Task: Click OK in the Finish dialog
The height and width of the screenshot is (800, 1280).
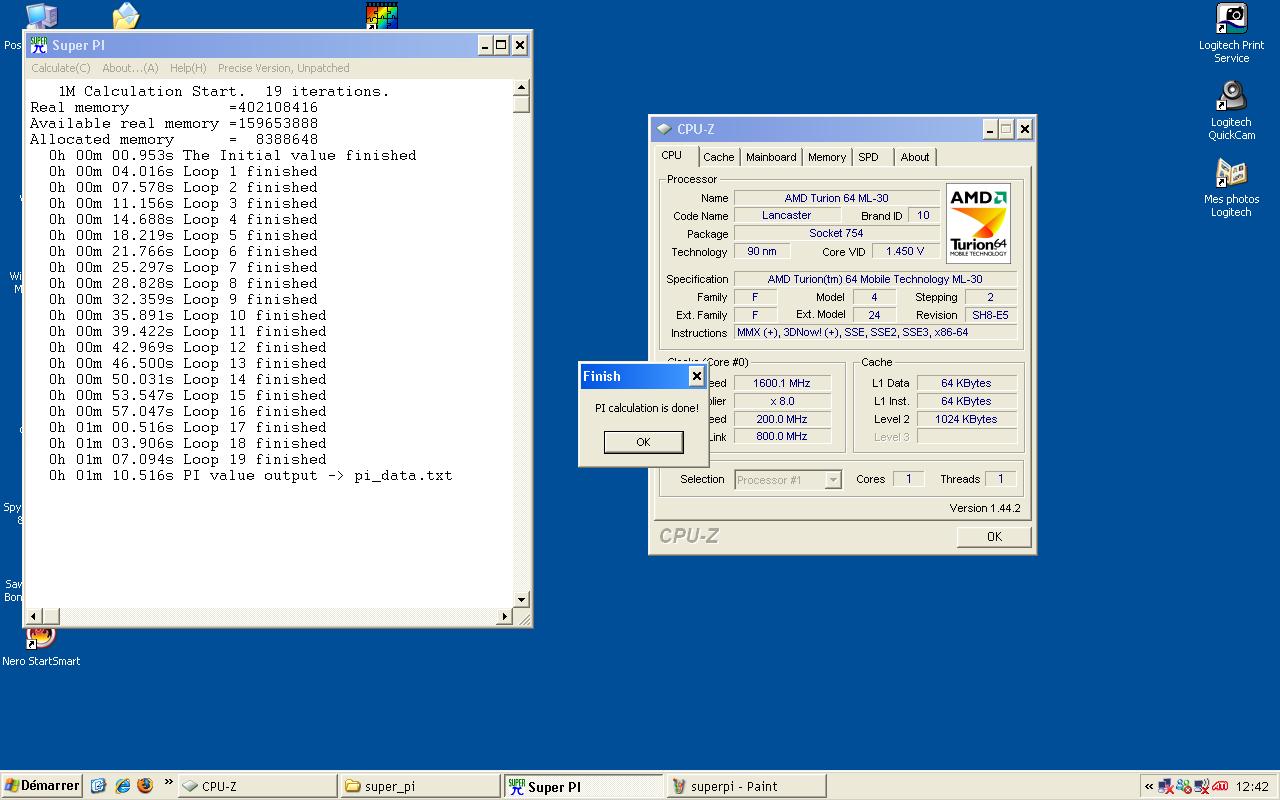Action: 643,442
